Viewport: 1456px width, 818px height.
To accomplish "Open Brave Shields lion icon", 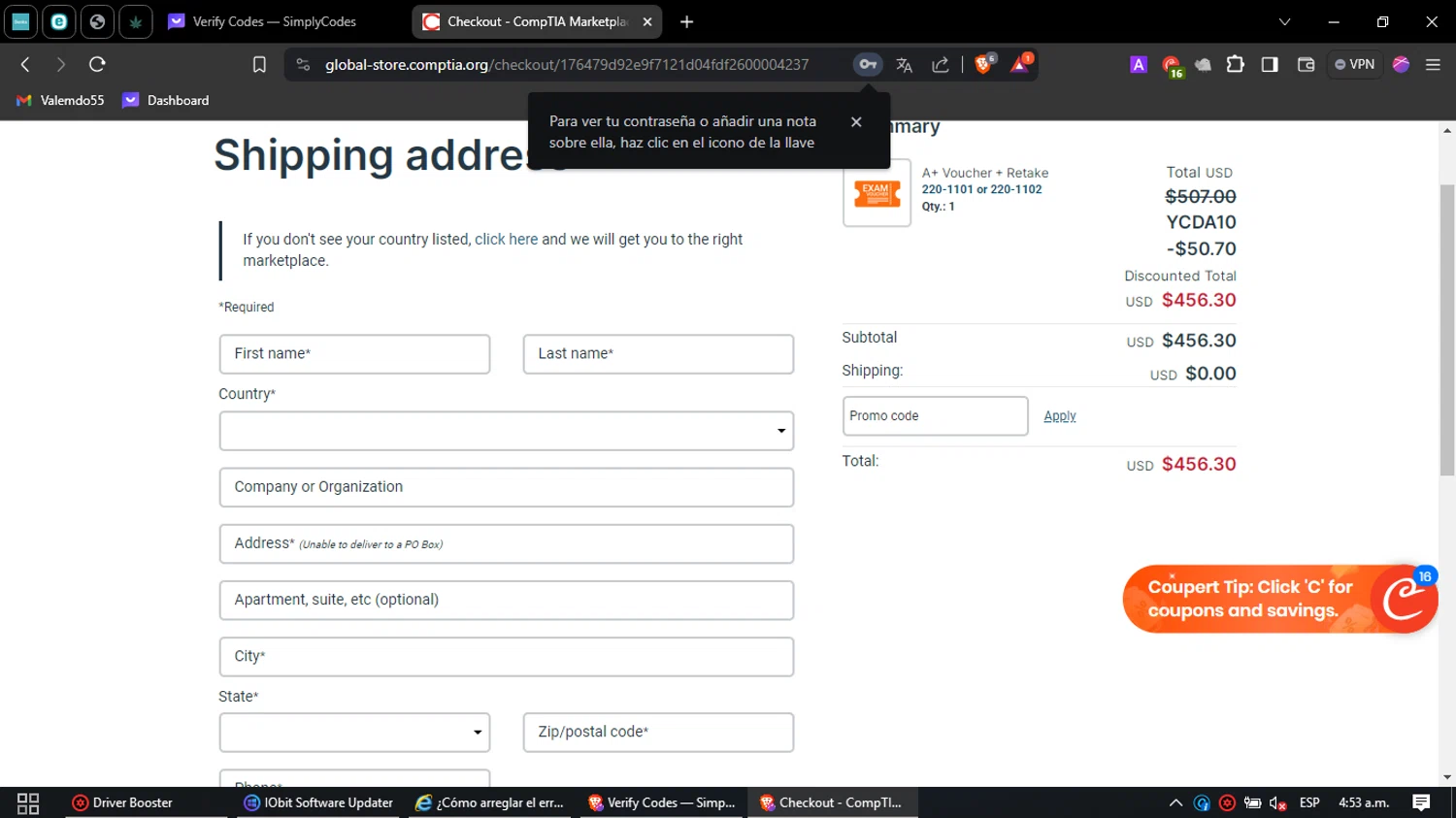I will coord(984,64).
